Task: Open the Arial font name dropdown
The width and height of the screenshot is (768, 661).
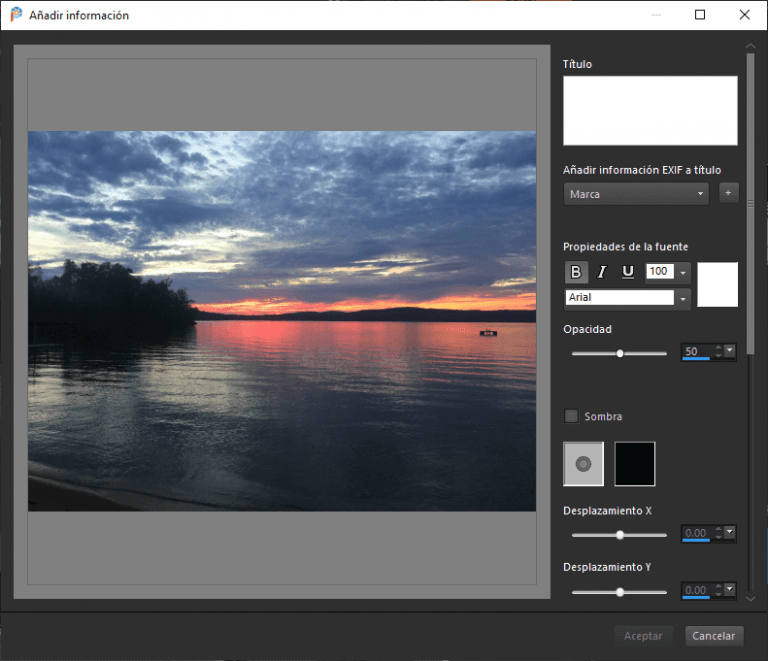Action: tap(683, 298)
